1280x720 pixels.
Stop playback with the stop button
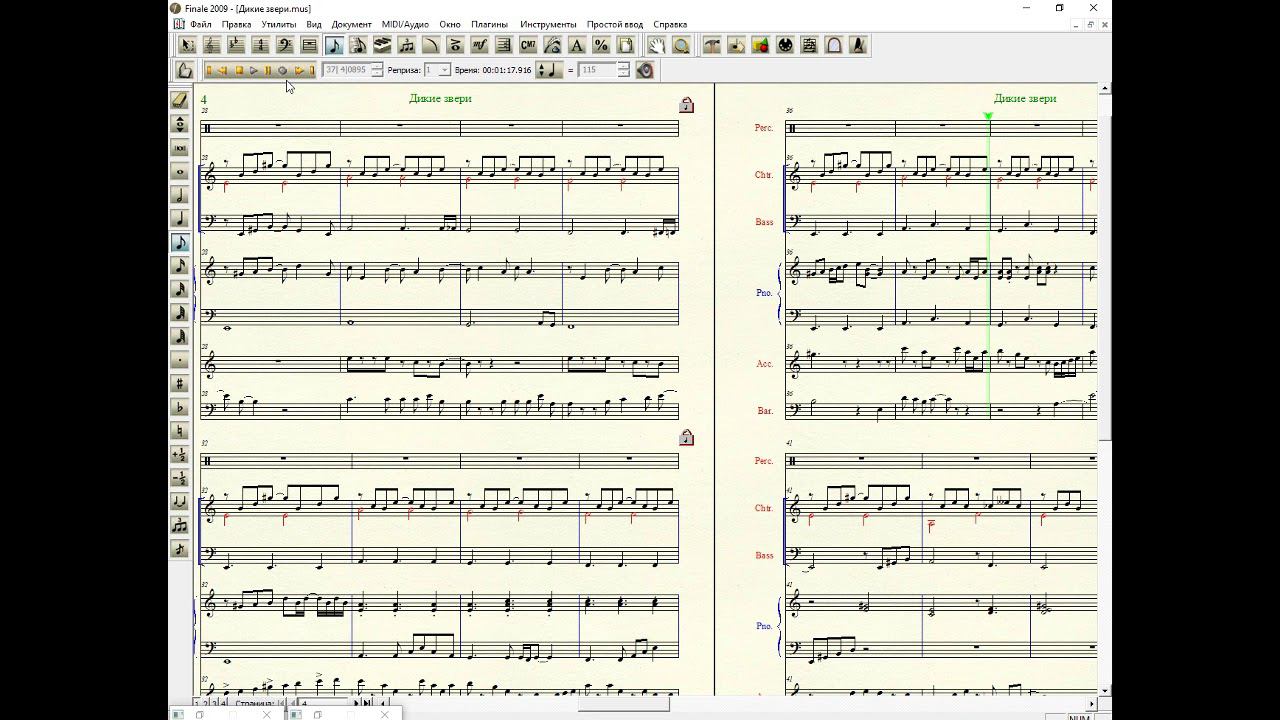tap(239, 70)
